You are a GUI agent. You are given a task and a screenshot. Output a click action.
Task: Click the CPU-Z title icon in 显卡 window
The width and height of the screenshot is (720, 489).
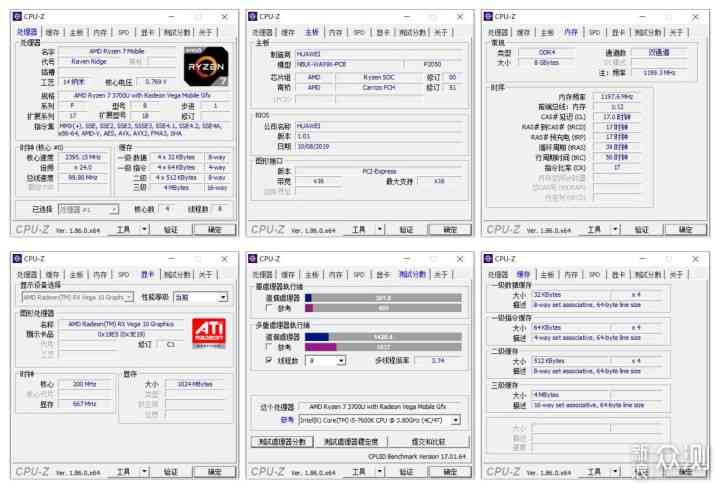pos(17,259)
